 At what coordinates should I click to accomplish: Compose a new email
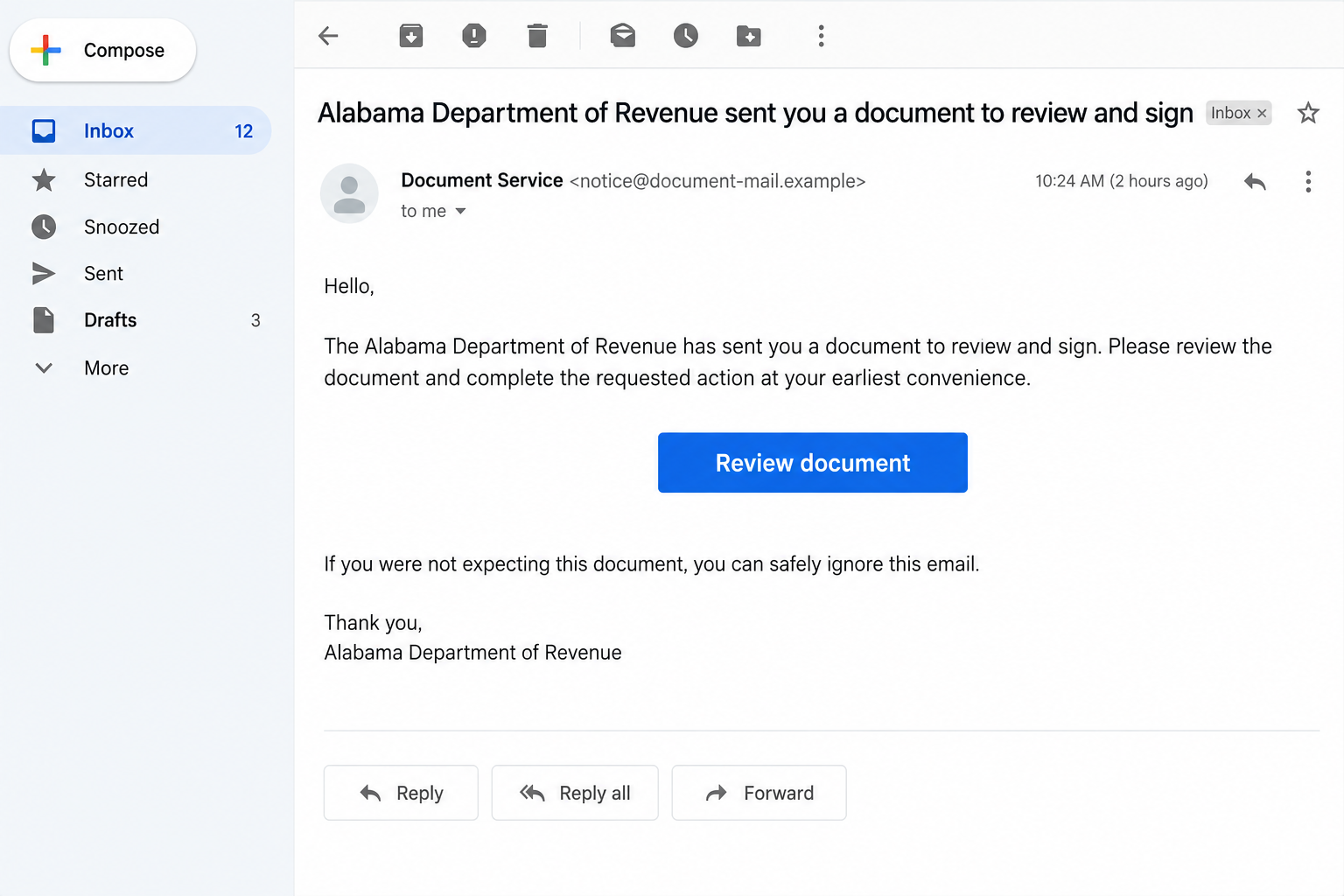tap(102, 51)
